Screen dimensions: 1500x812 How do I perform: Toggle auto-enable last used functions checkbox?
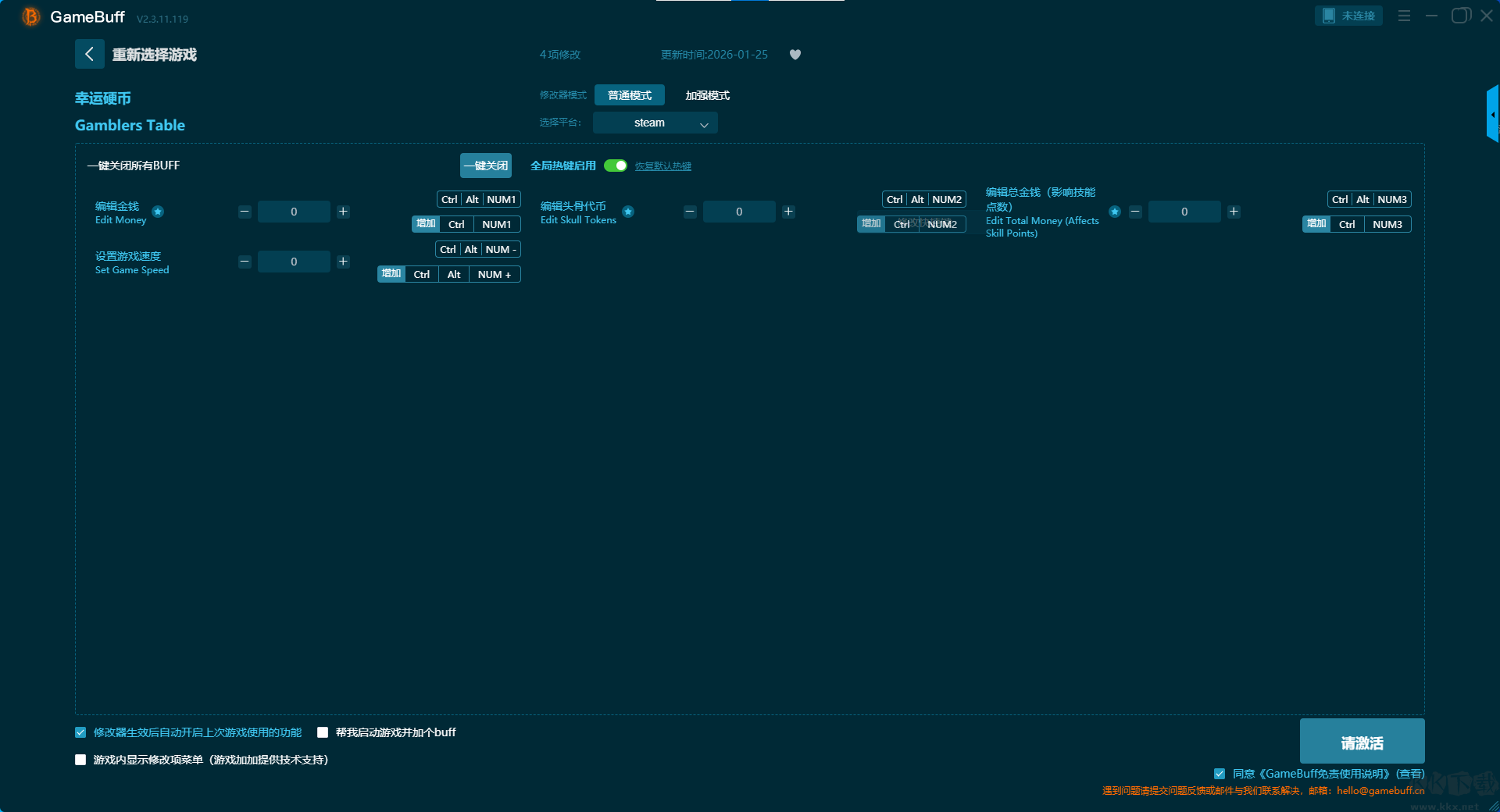pyautogui.click(x=80, y=732)
